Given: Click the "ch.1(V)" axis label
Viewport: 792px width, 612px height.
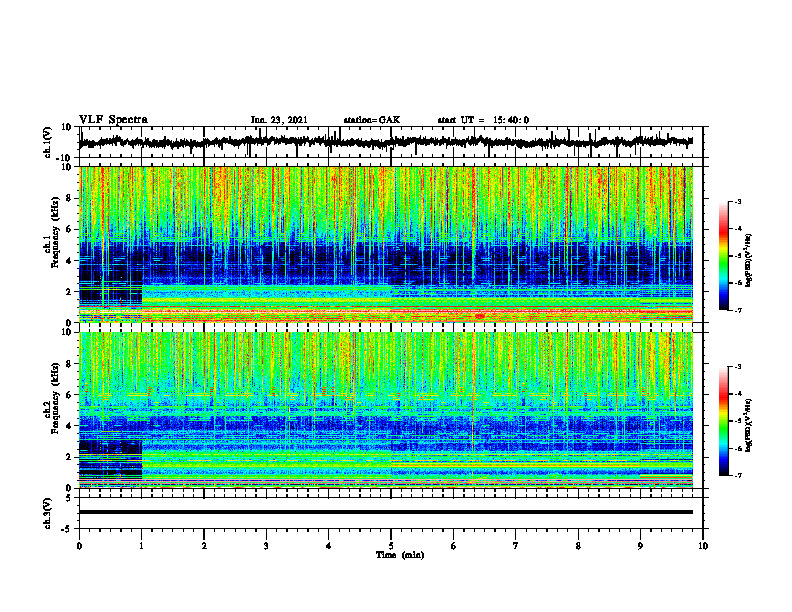Looking at the screenshot, I should click(48, 142).
